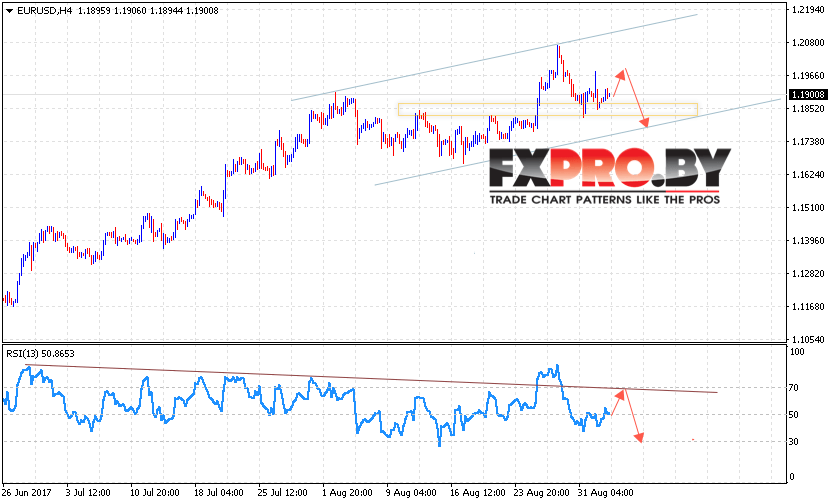Viewport: 829px width, 504px height.
Task: Click the 1 Aug 20:00 time label
Action: [x=347, y=493]
